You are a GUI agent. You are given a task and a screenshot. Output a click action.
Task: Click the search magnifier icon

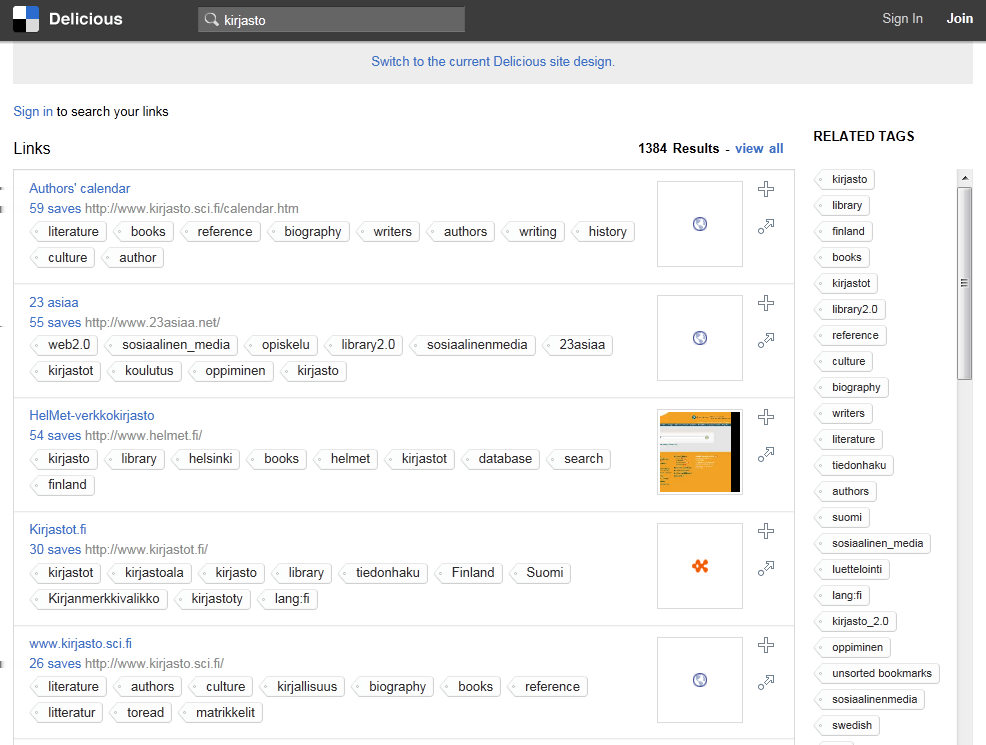212,19
